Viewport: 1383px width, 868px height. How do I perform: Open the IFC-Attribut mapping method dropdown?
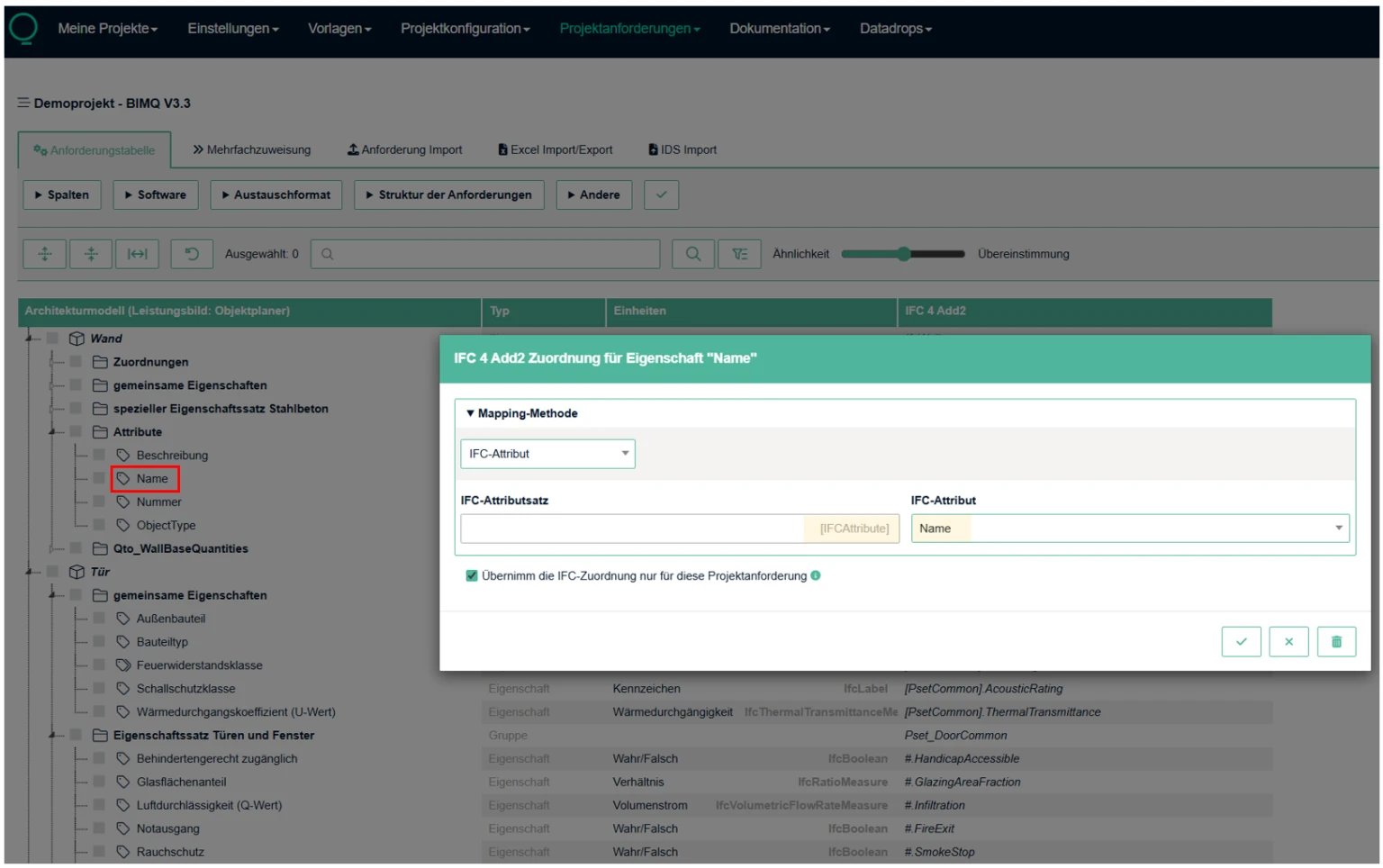tap(547, 454)
